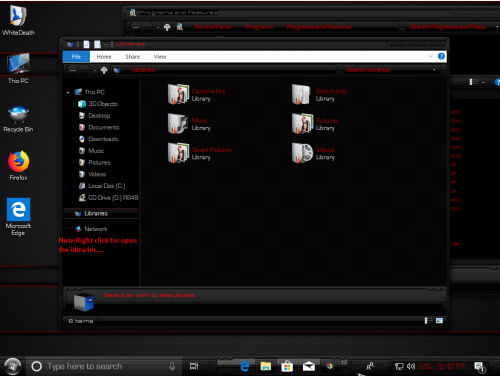The image size is (500, 376).
Task: Open quick access toolbar customize dropdown
Action: tap(106, 44)
